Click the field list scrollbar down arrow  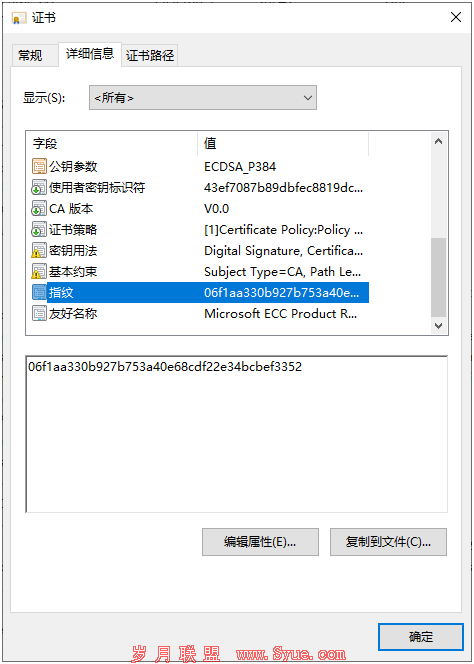pyautogui.click(x=438, y=326)
